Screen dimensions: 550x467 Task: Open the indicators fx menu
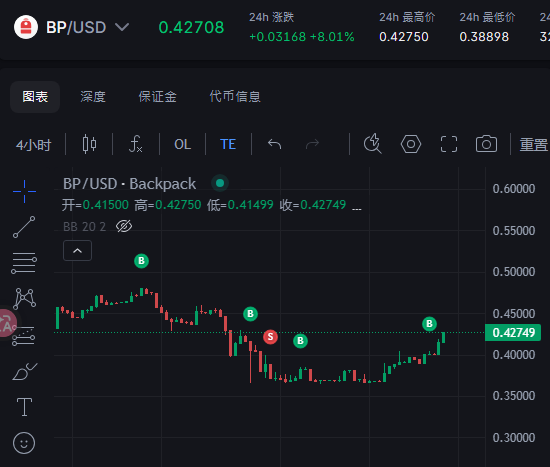(136, 144)
